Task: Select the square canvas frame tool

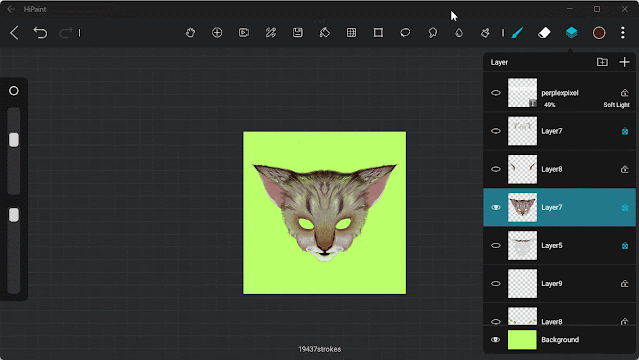Action: (x=378, y=33)
